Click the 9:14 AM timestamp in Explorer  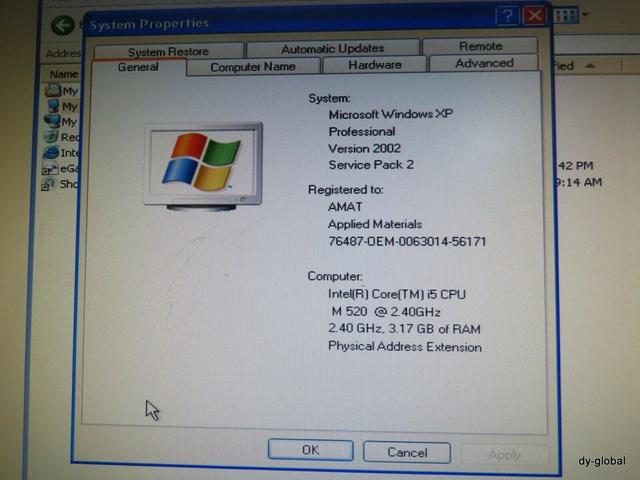click(579, 182)
